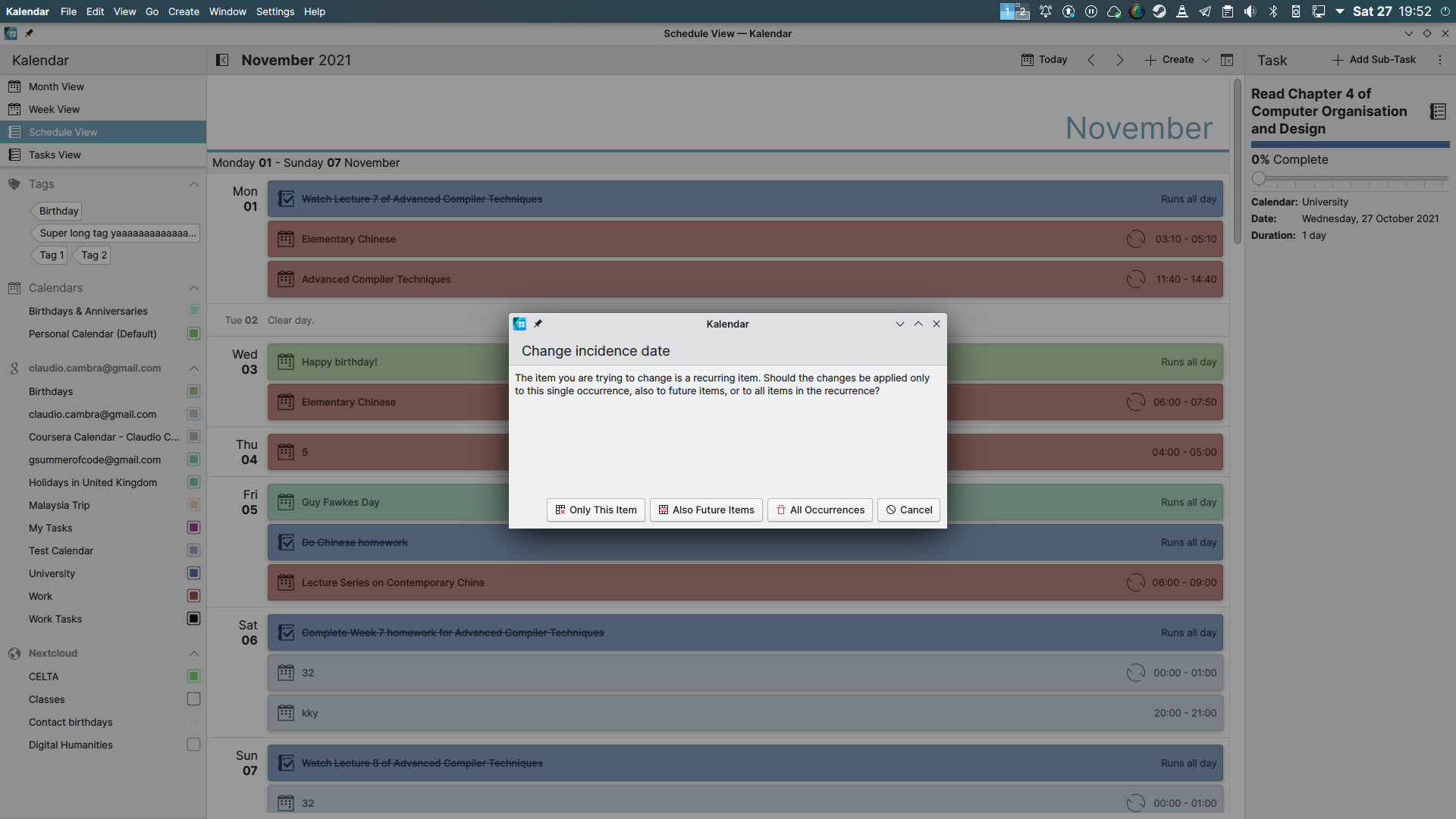Click the todo icon on Do Chinese homework

286,542
